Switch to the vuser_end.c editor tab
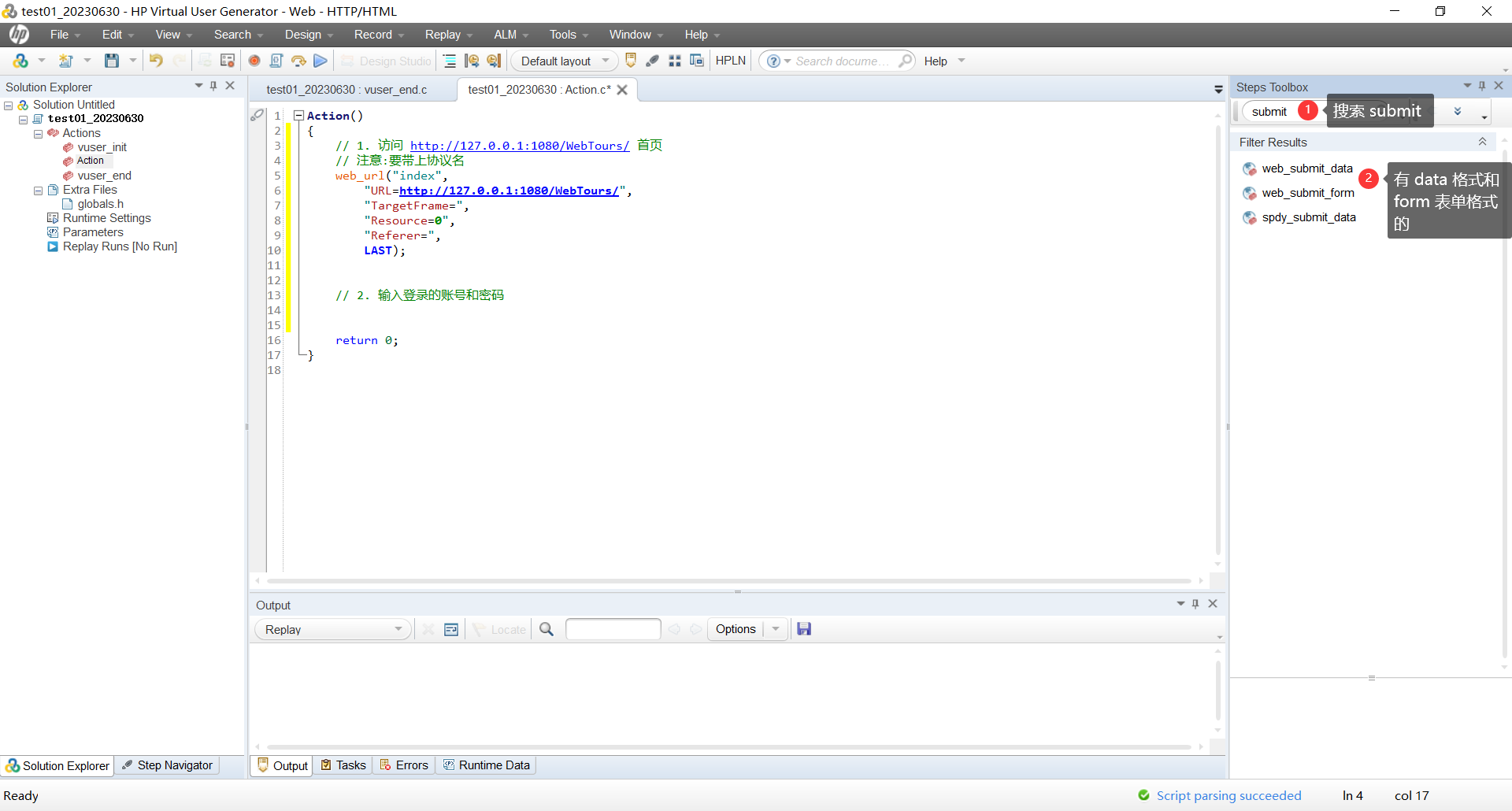The width and height of the screenshot is (1512, 811). click(x=346, y=90)
